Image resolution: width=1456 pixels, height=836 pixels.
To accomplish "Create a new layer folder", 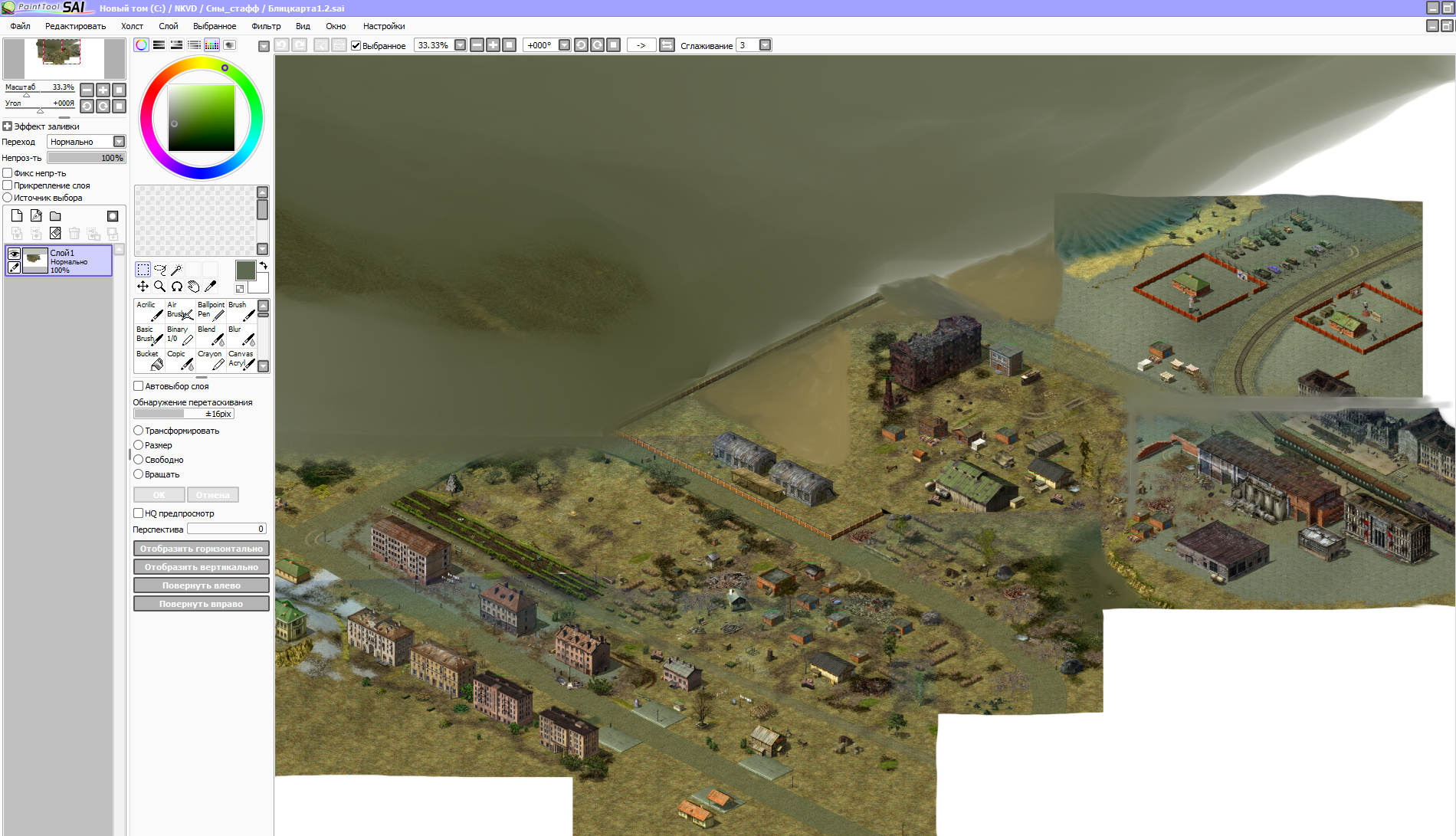I will [x=55, y=216].
